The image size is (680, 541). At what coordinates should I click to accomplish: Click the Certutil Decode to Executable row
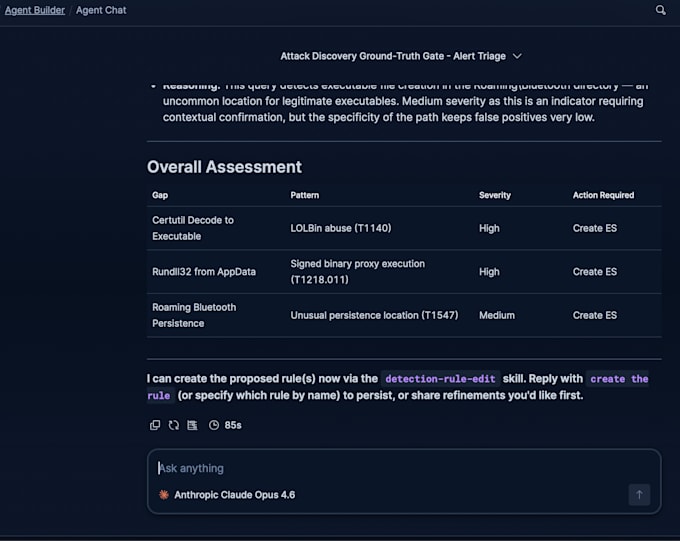click(x=404, y=228)
